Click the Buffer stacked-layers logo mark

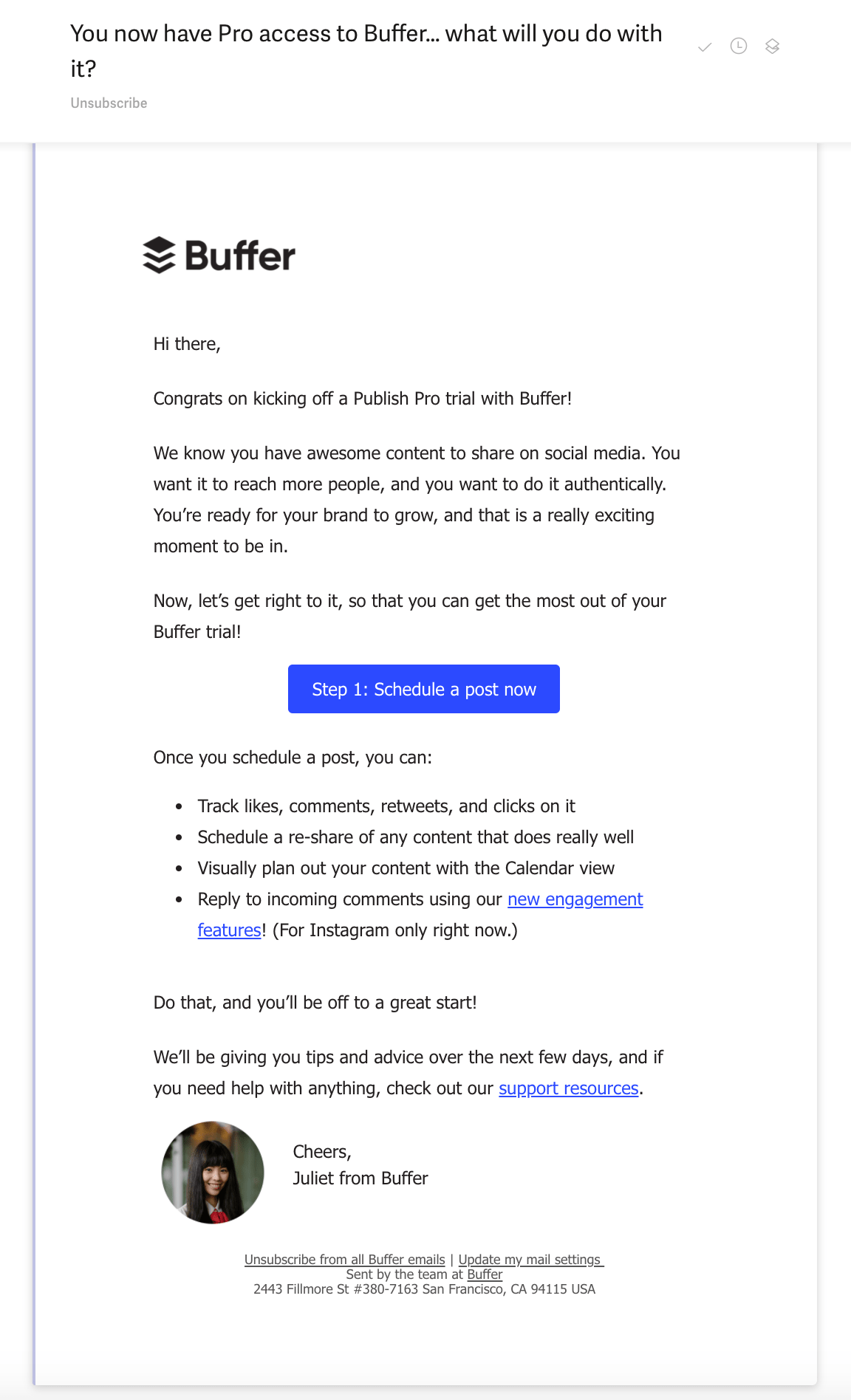click(159, 256)
